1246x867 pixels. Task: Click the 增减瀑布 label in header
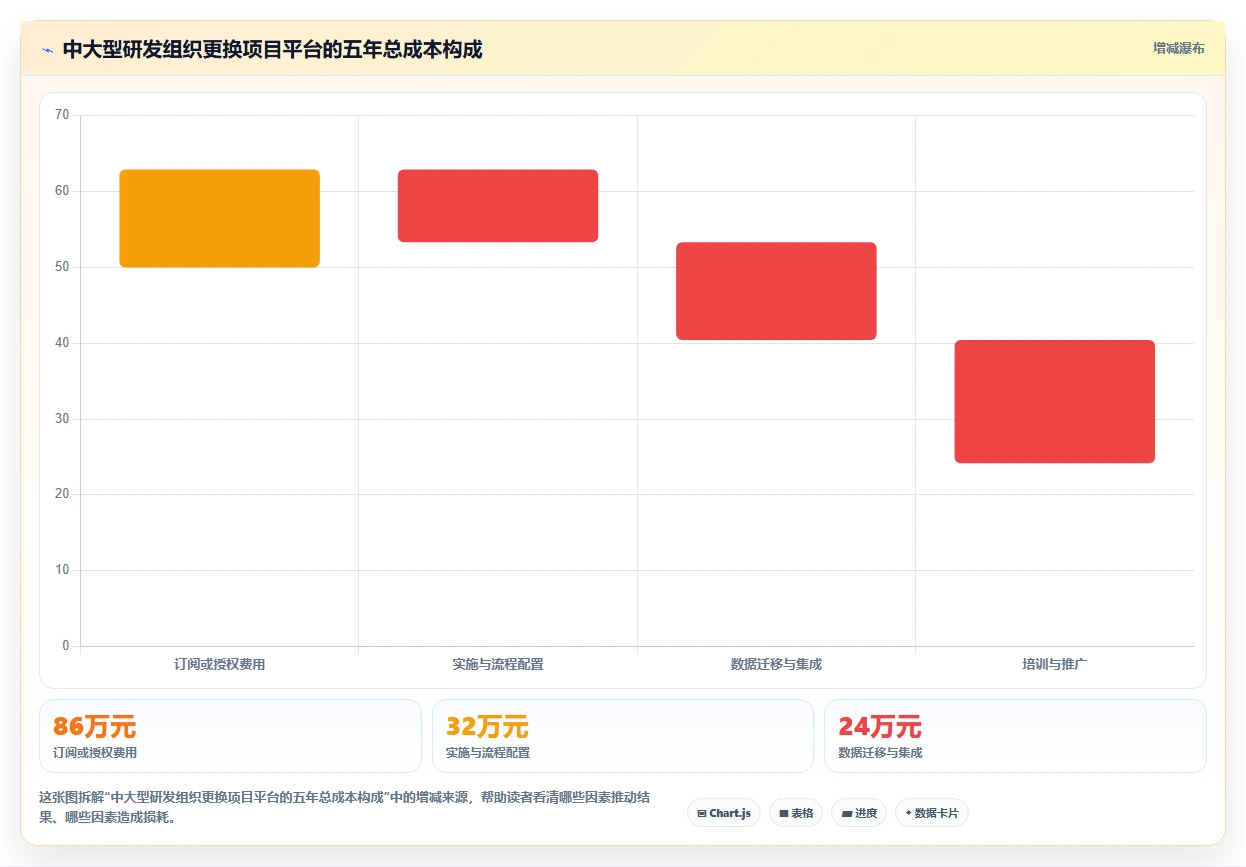[x=1178, y=48]
